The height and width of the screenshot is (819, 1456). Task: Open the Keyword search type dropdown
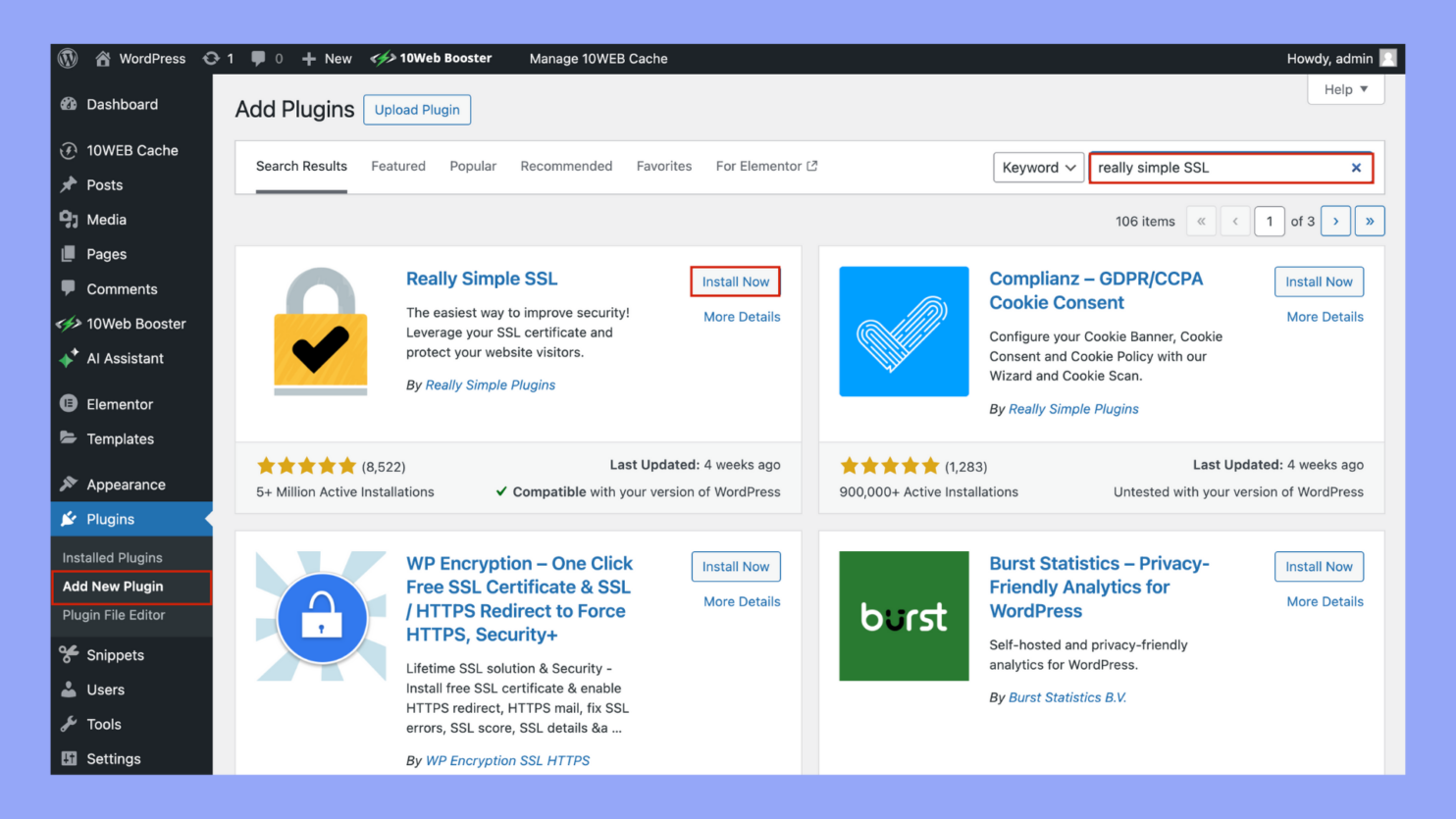click(x=1038, y=167)
